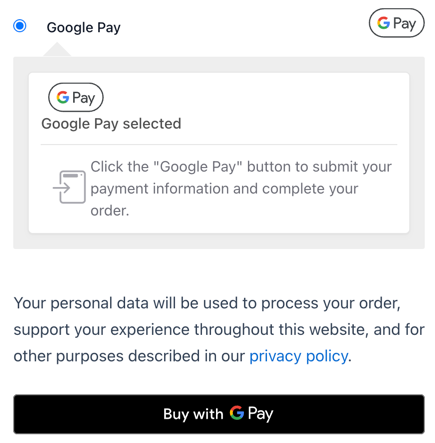Click the multicolor G in the option row's badge
Image resolution: width=435 pixels, height=443 pixels.
click(x=383, y=23)
